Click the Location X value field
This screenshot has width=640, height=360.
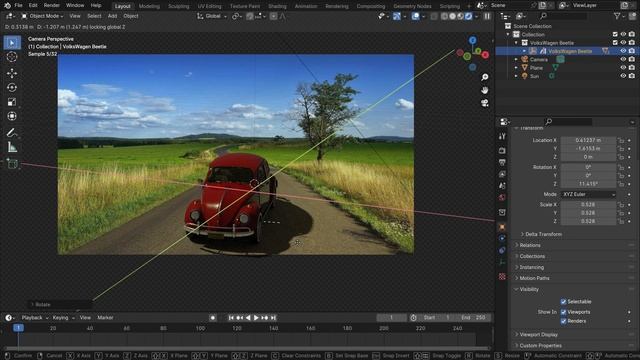(588, 140)
